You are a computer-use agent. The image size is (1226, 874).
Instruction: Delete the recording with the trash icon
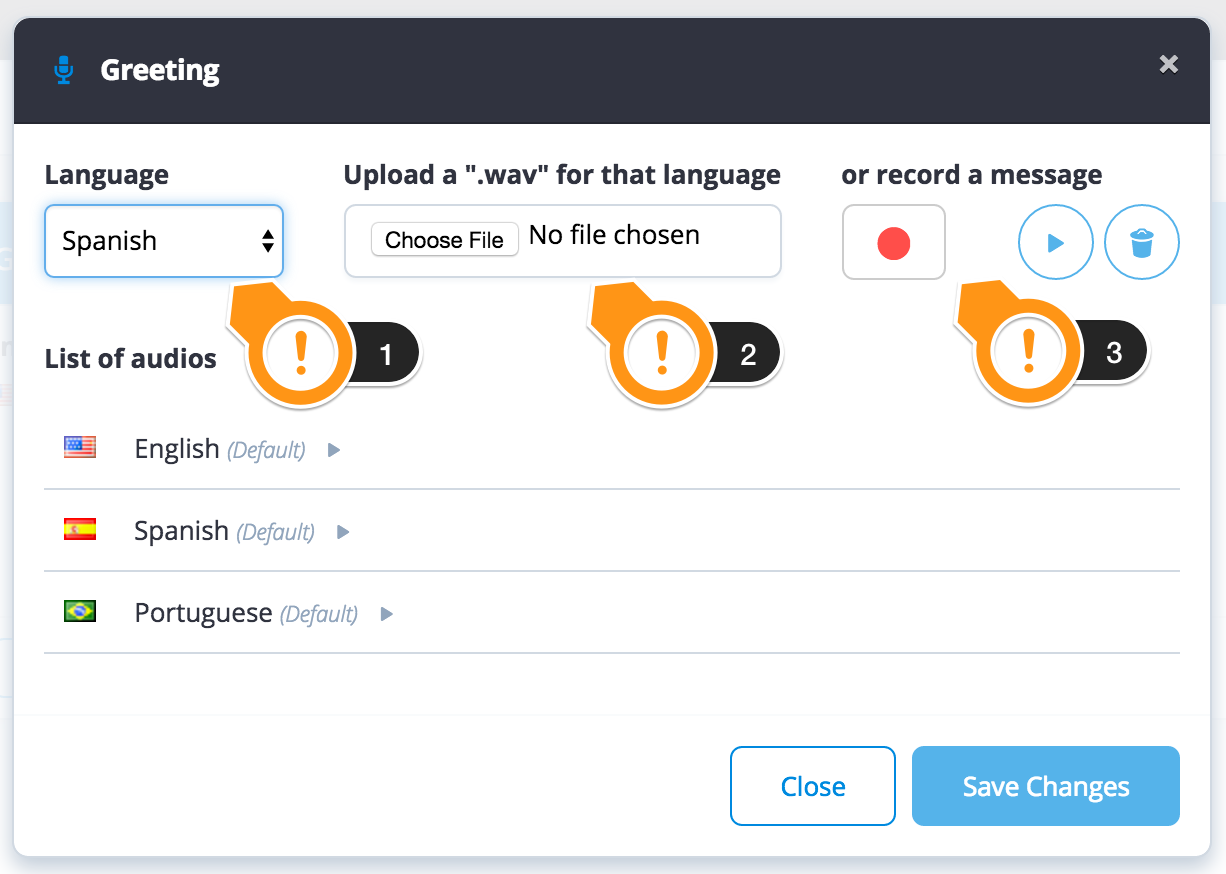1141,243
